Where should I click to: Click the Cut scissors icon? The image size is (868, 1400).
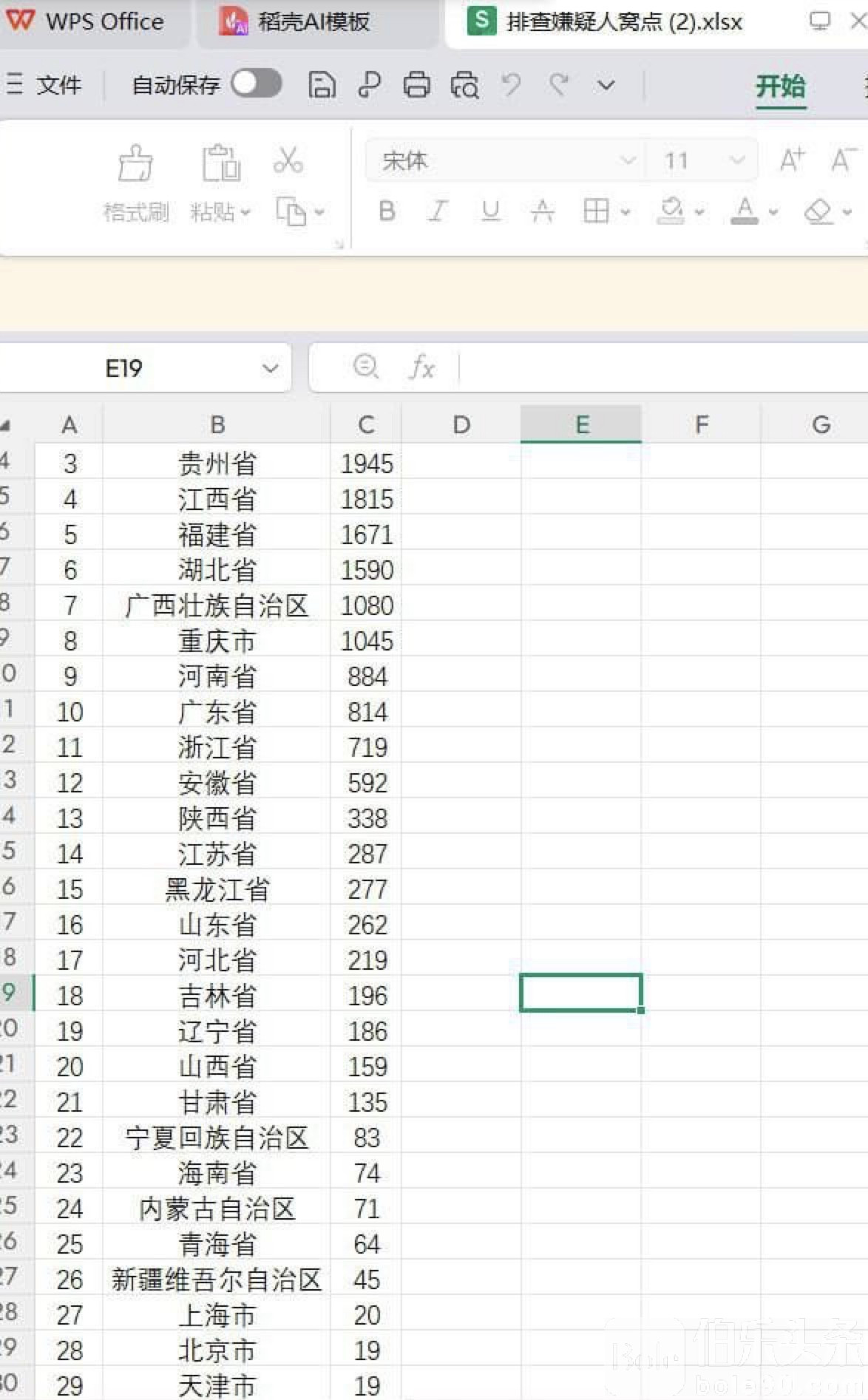pos(288,160)
